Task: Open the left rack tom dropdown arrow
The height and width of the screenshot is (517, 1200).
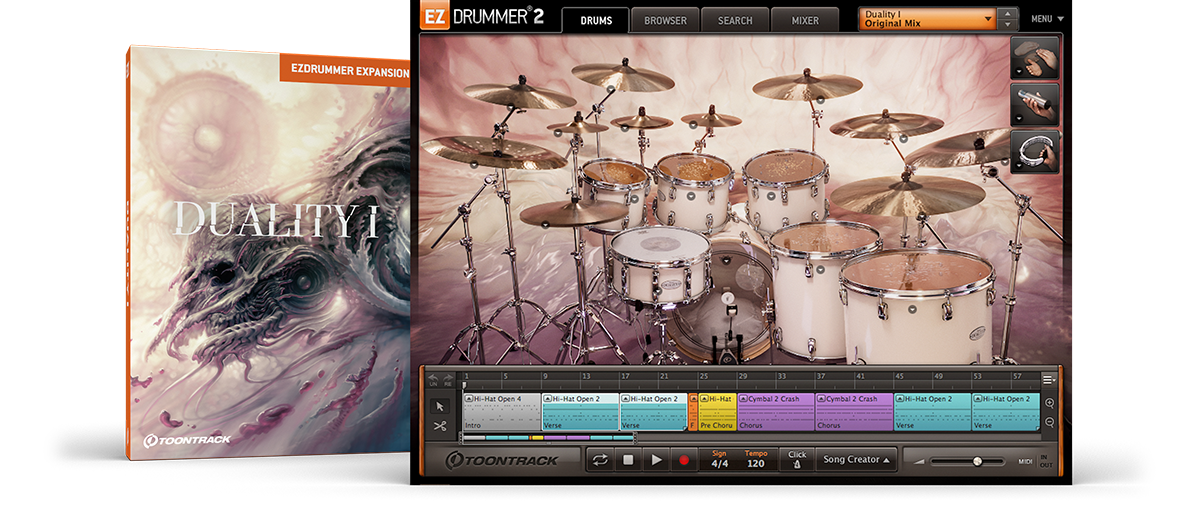Action: [x=634, y=199]
